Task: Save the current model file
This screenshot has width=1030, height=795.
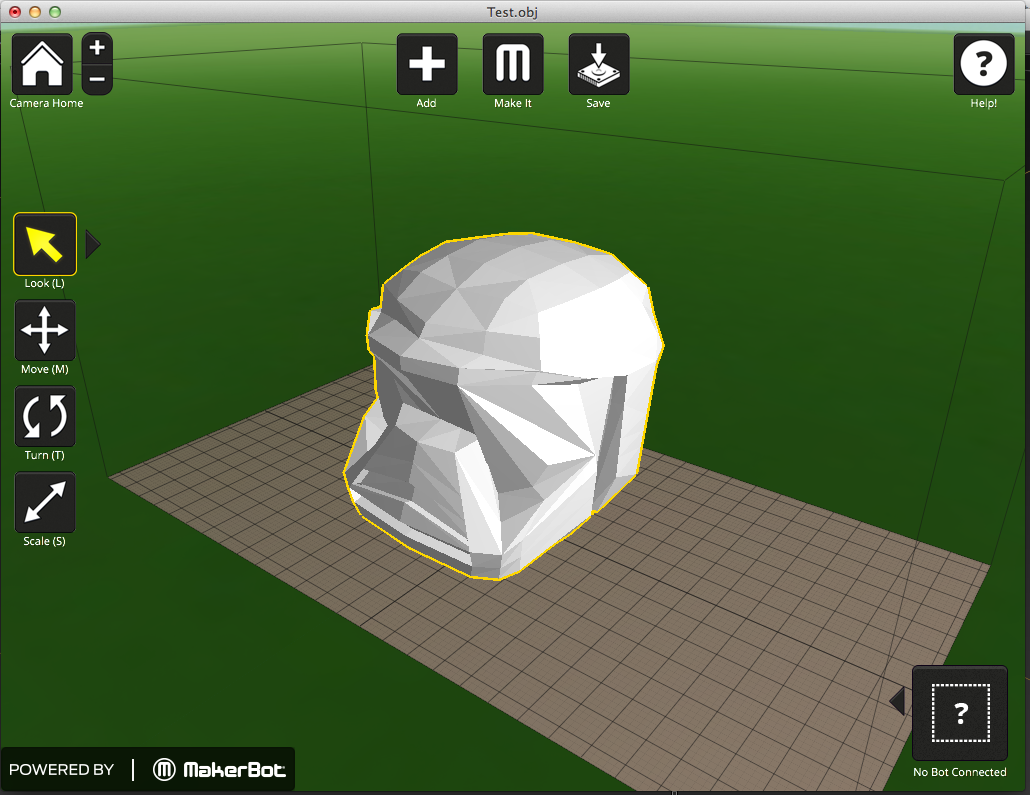Action: [x=598, y=64]
